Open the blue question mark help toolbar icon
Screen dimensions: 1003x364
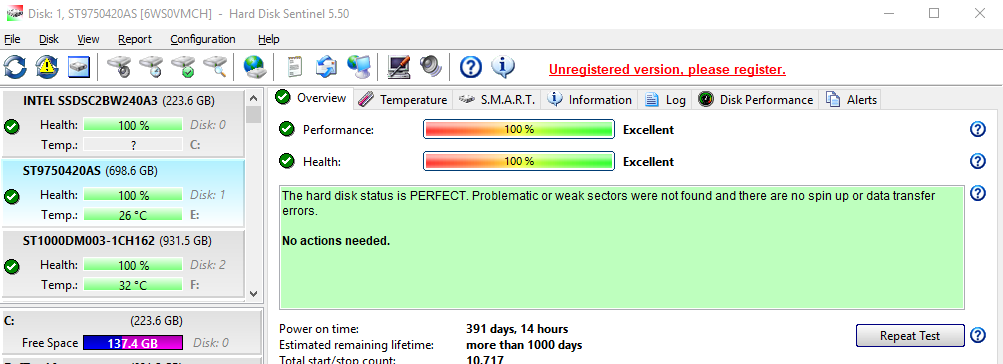470,67
